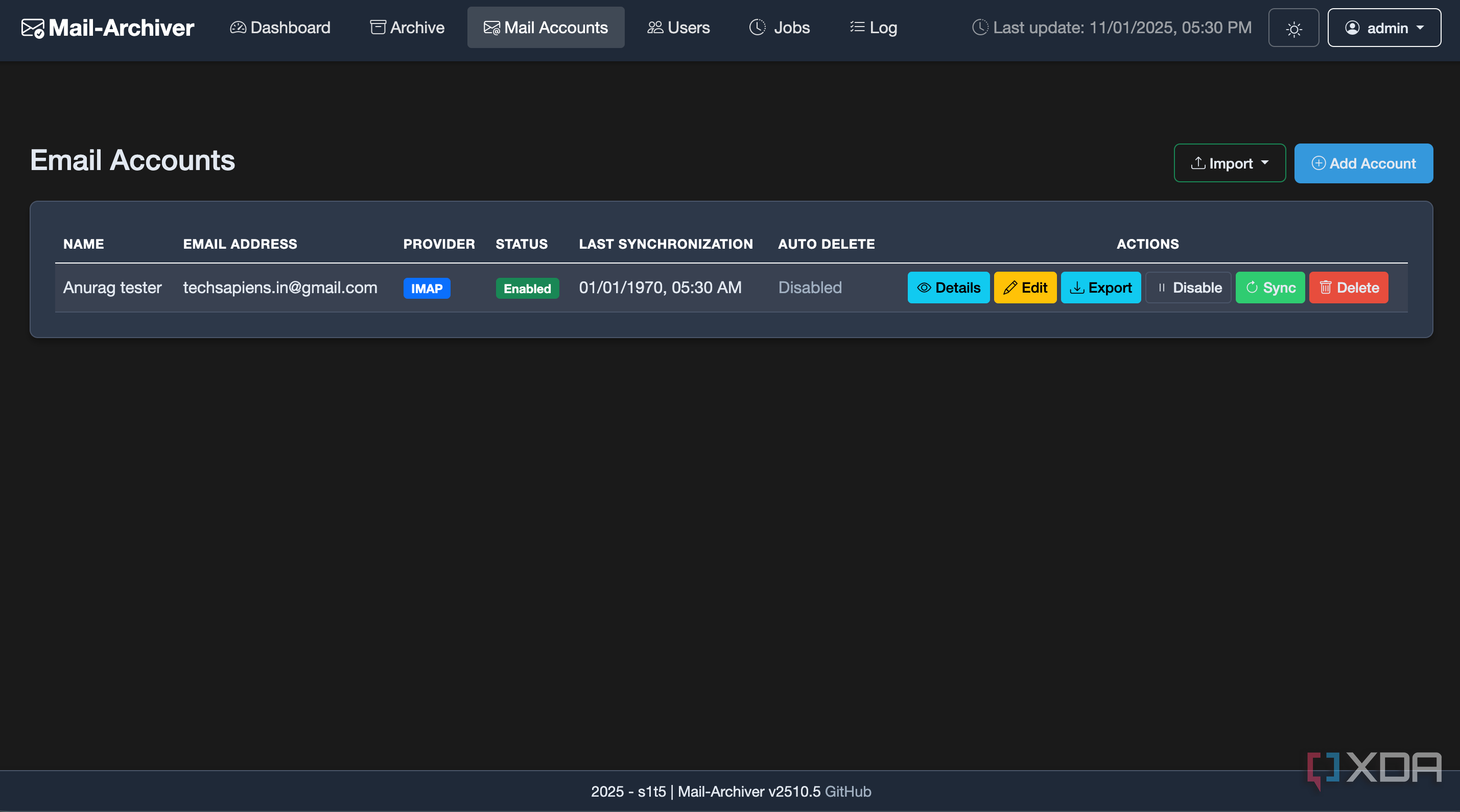The height and width of the screenshot is (812, 1460).
Task: Click the LAST SYNCHRONIZATION column header
Action: 666,244
